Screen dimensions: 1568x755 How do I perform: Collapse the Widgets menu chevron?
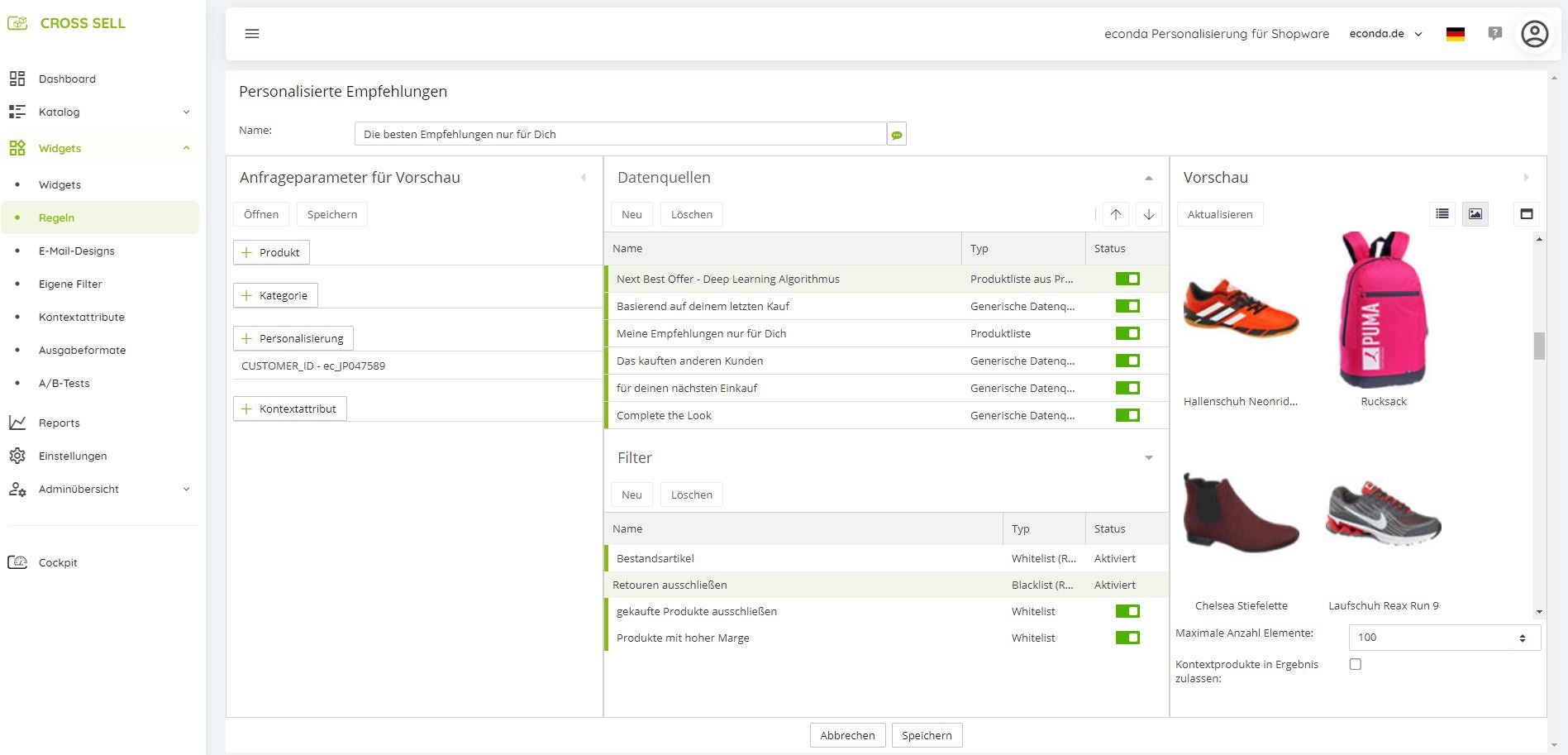point(186,148)
